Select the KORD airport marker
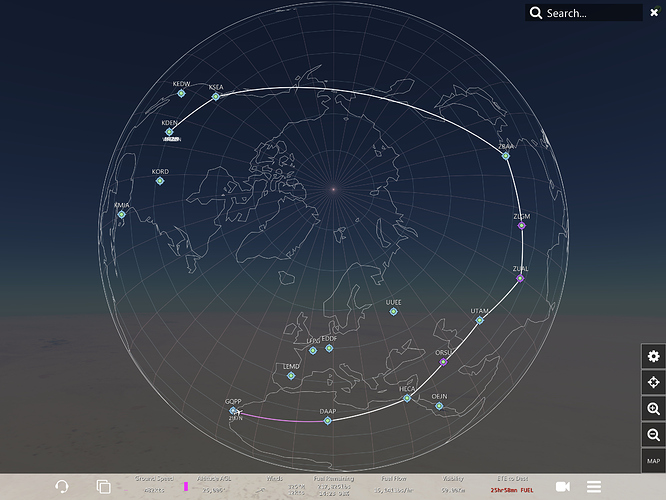 (160, 181)
